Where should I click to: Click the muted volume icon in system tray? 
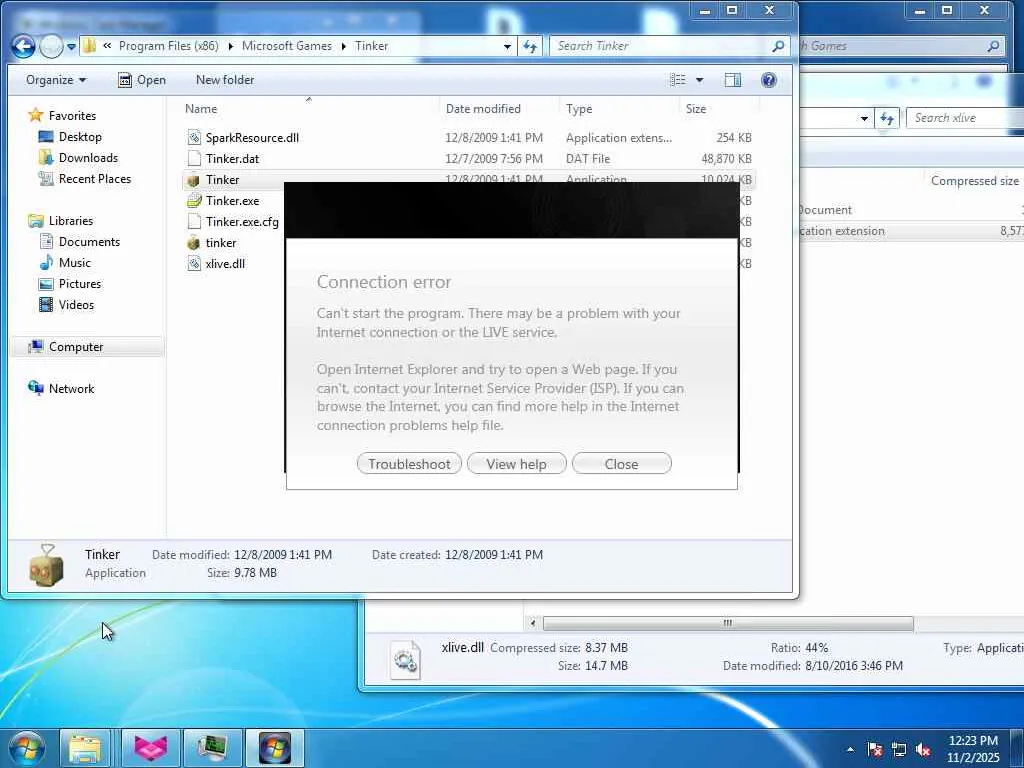923,749
